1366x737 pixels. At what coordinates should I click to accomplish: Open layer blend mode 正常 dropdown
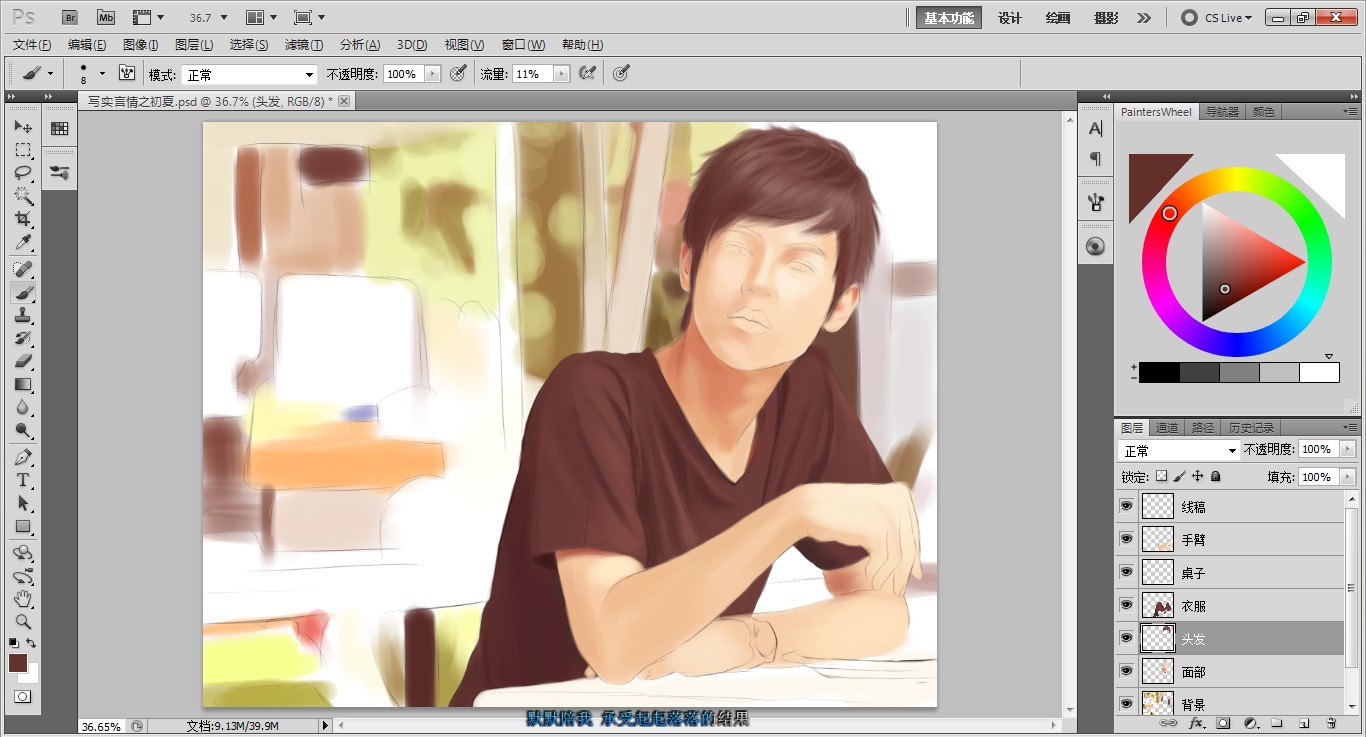click(1180, 451)
